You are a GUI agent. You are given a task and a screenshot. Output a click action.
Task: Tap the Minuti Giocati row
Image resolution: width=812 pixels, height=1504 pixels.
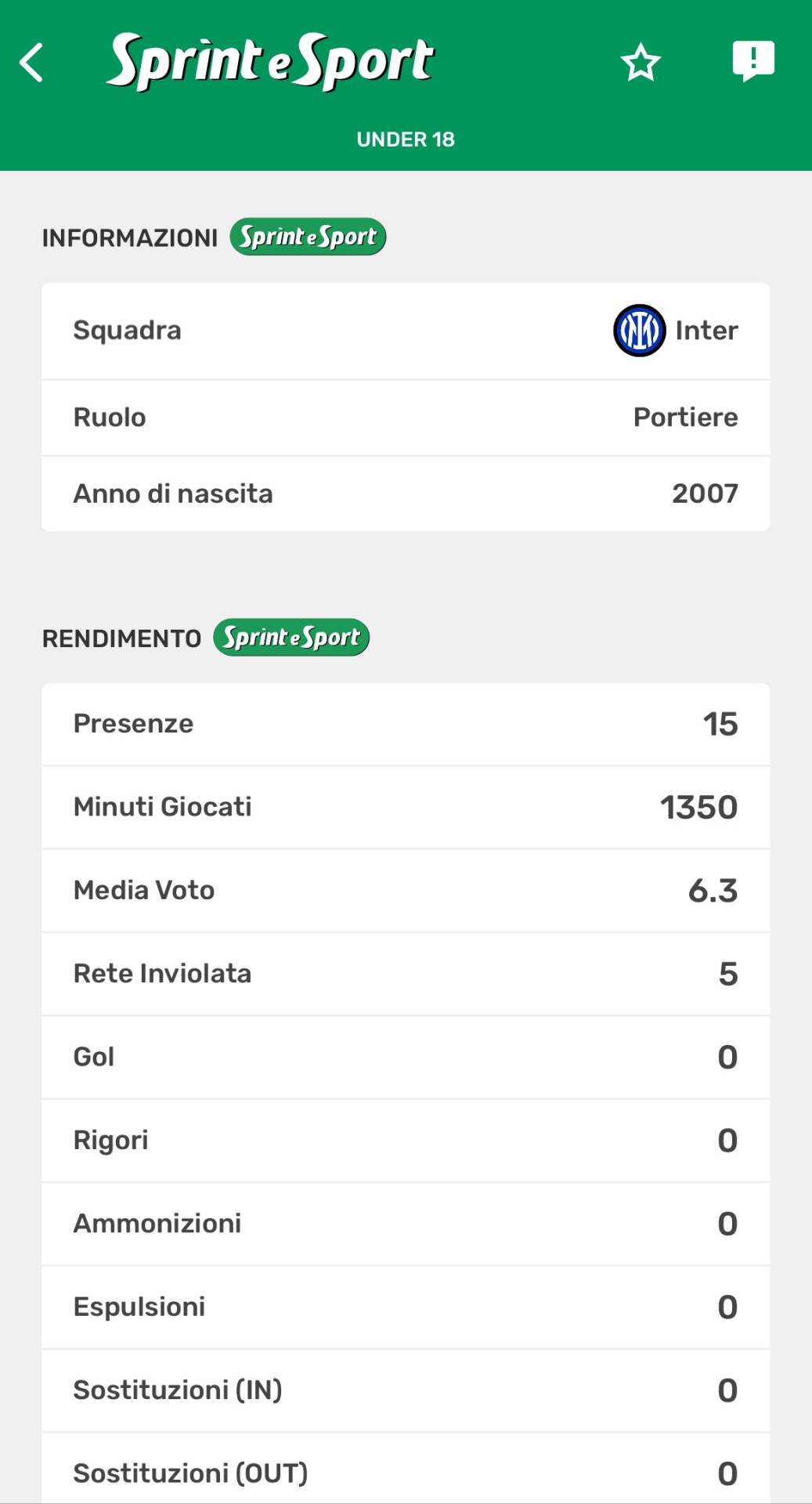(x=406, y=807)
